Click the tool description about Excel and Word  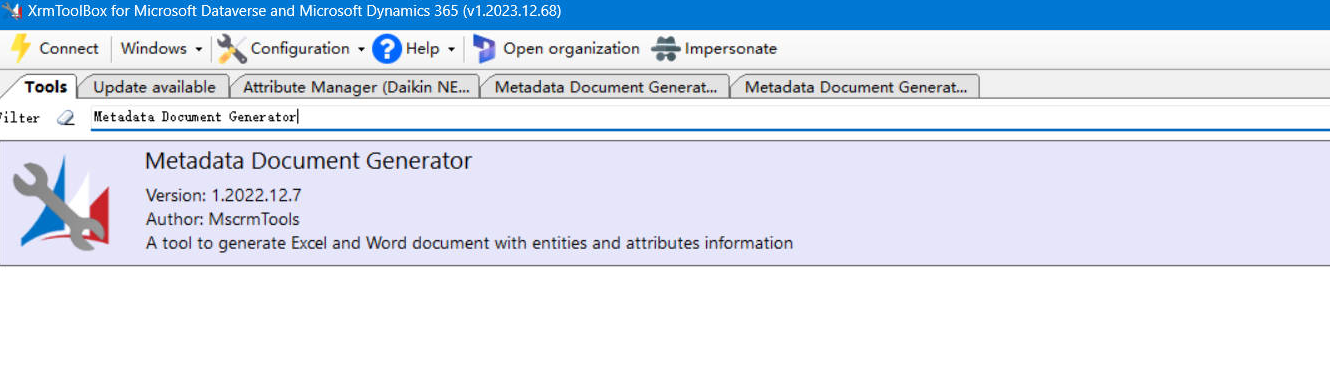[469, 243]
